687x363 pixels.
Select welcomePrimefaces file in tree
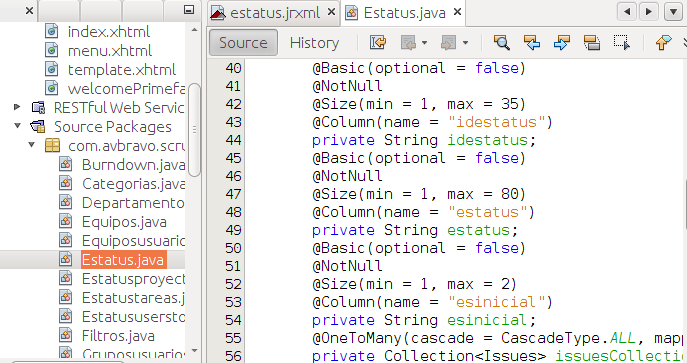[126, 89]
